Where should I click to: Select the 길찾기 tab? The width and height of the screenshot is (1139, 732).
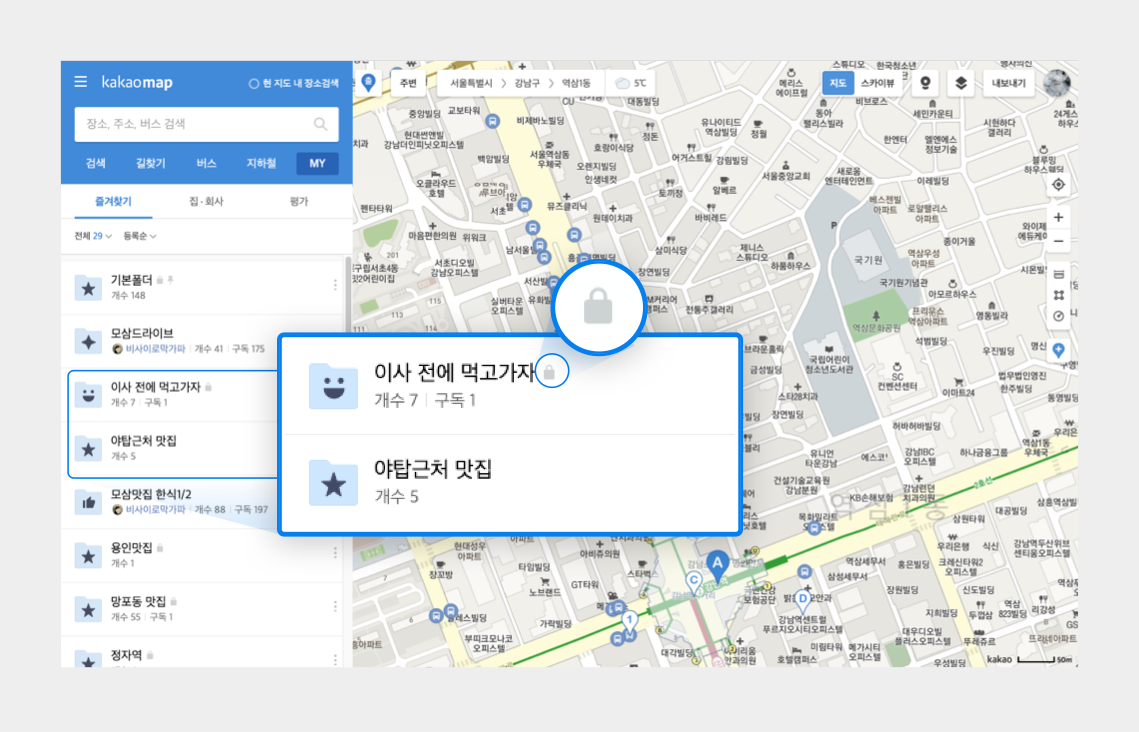coord(150,163)
